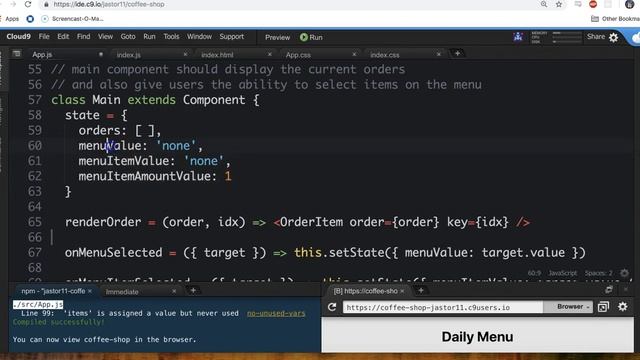Click the Preview button
This screenshot has width=640, height=360.
pyautogui.click(x=278, y=37)
